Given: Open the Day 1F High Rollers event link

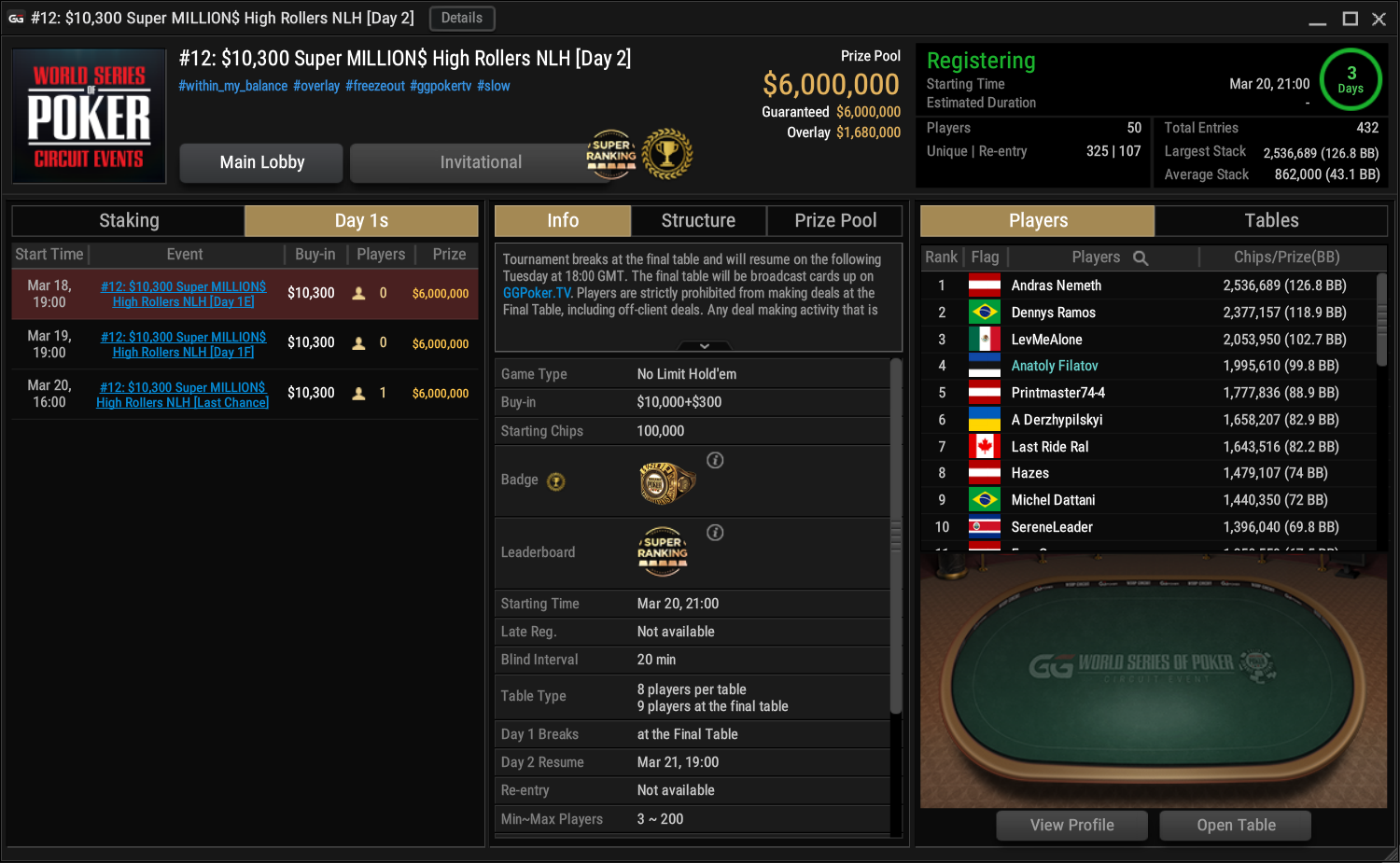Looking at the screenshot, I should (x=183, y=344).
